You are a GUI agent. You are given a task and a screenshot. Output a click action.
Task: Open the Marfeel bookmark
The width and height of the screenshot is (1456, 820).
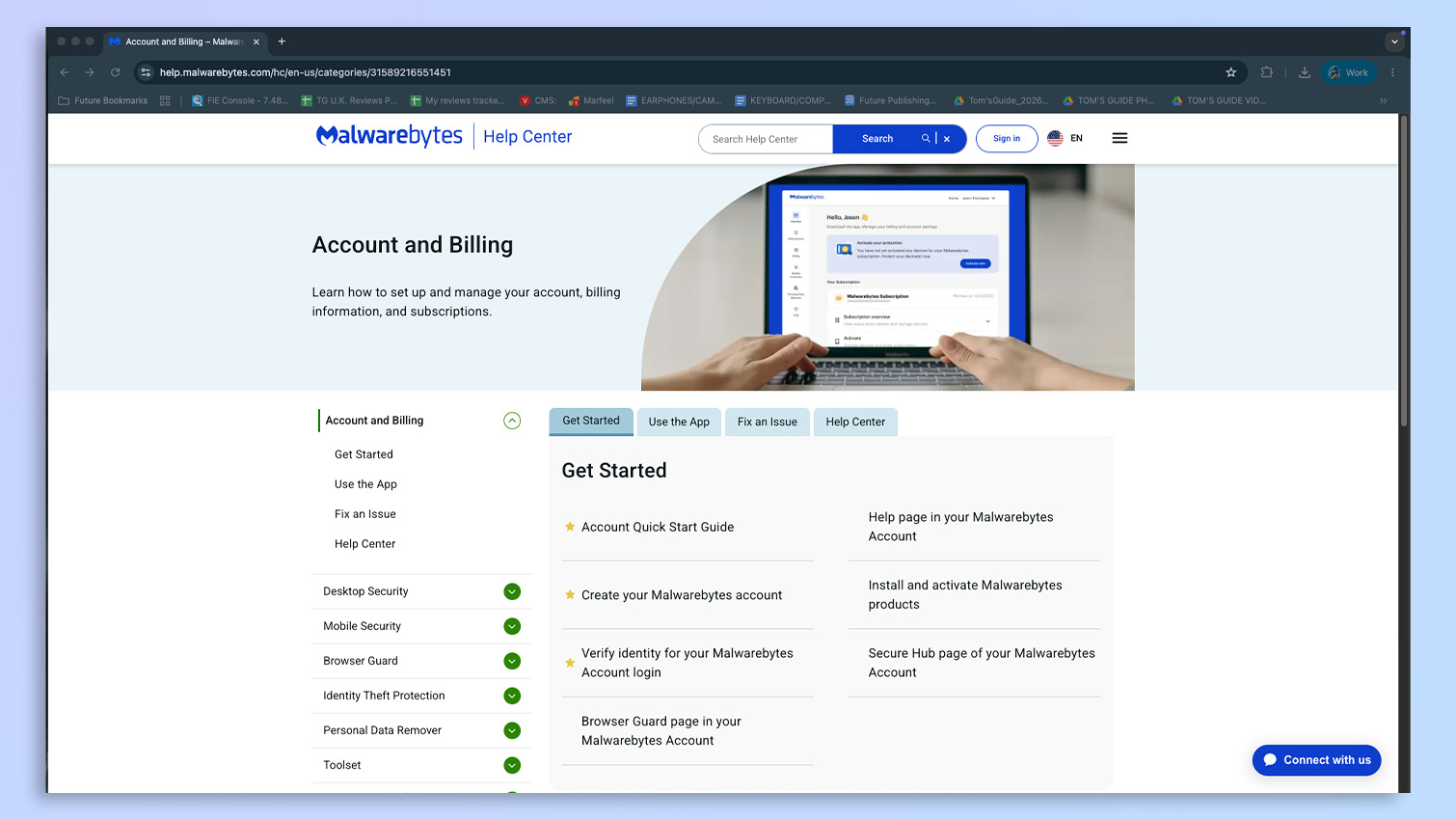591,100
